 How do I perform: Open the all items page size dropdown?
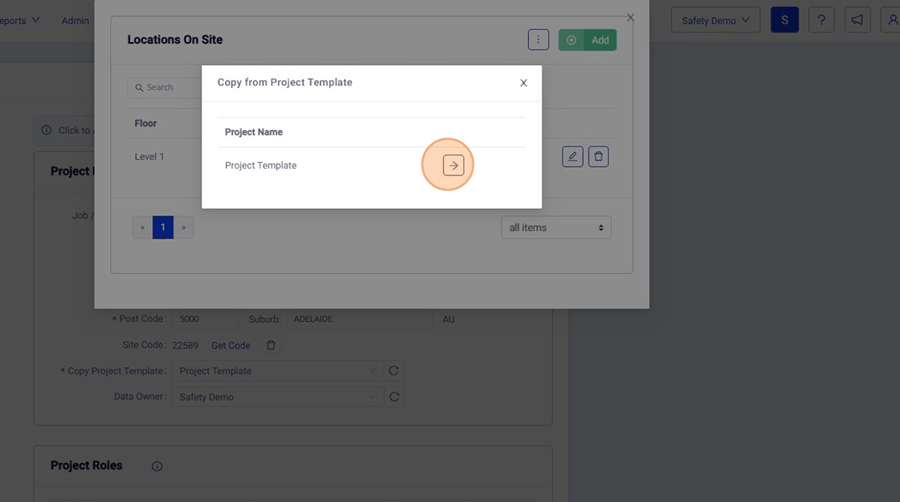click(x=556, y=228)
